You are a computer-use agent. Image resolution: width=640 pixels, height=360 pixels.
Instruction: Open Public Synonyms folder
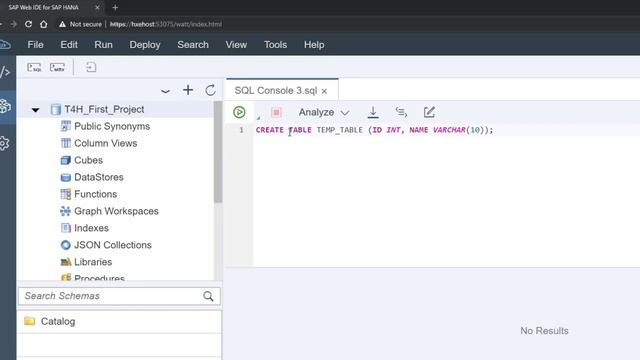[112, 127]
